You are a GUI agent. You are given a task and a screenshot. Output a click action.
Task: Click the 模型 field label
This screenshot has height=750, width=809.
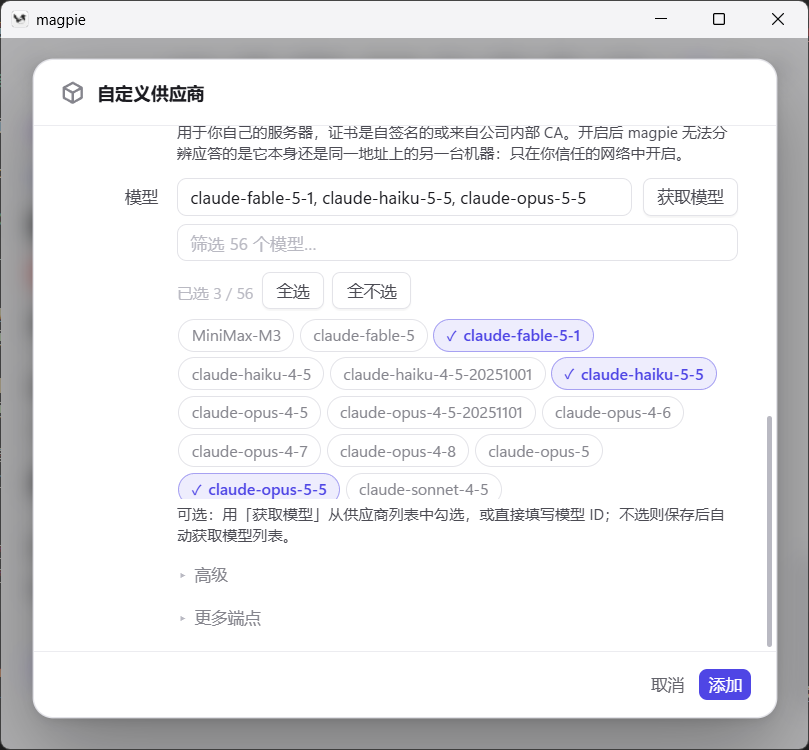coord(141,197)
